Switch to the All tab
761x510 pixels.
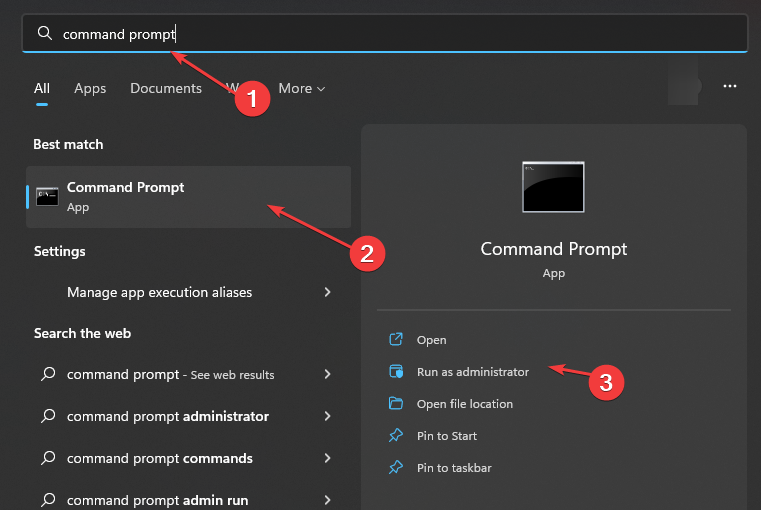point(42,88)
